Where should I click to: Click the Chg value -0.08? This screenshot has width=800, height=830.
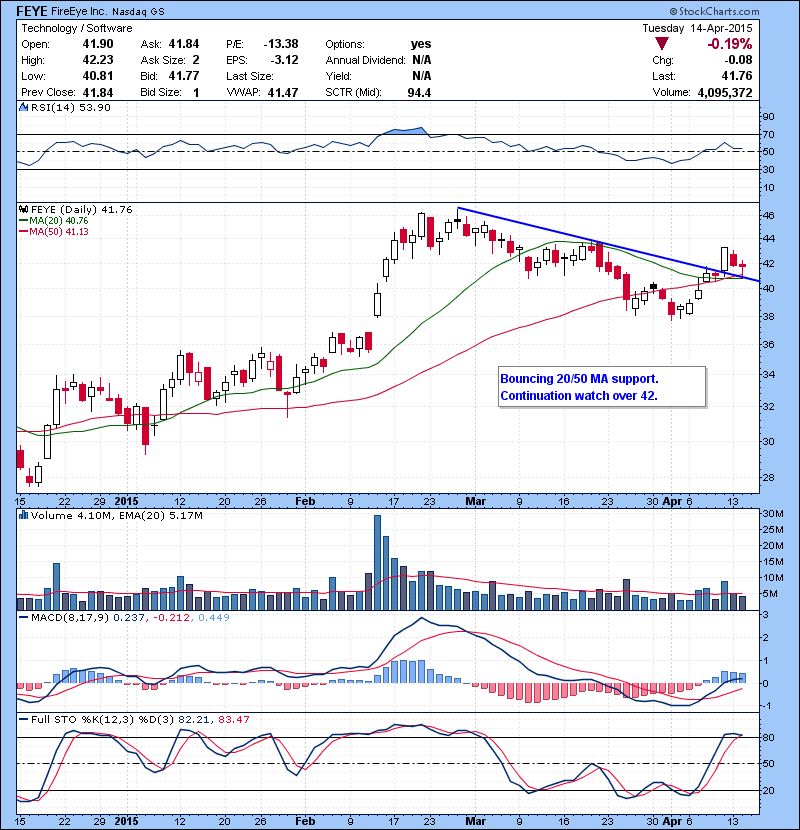738,60
